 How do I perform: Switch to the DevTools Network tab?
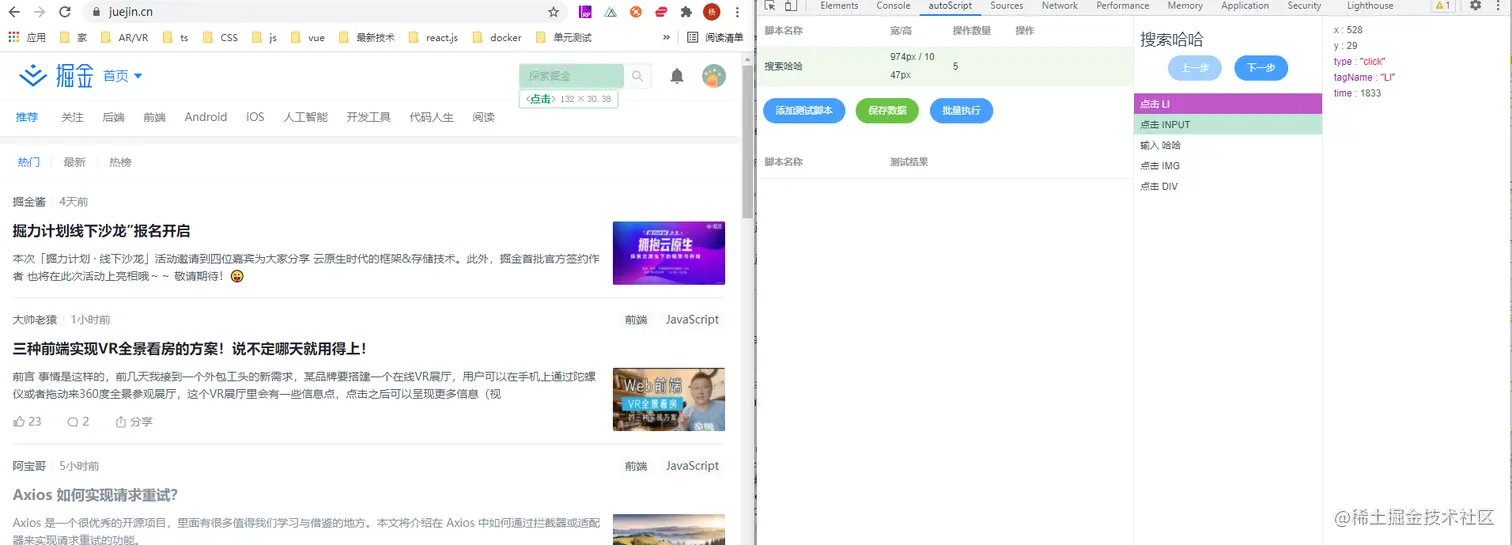[x=1059, y=6]
